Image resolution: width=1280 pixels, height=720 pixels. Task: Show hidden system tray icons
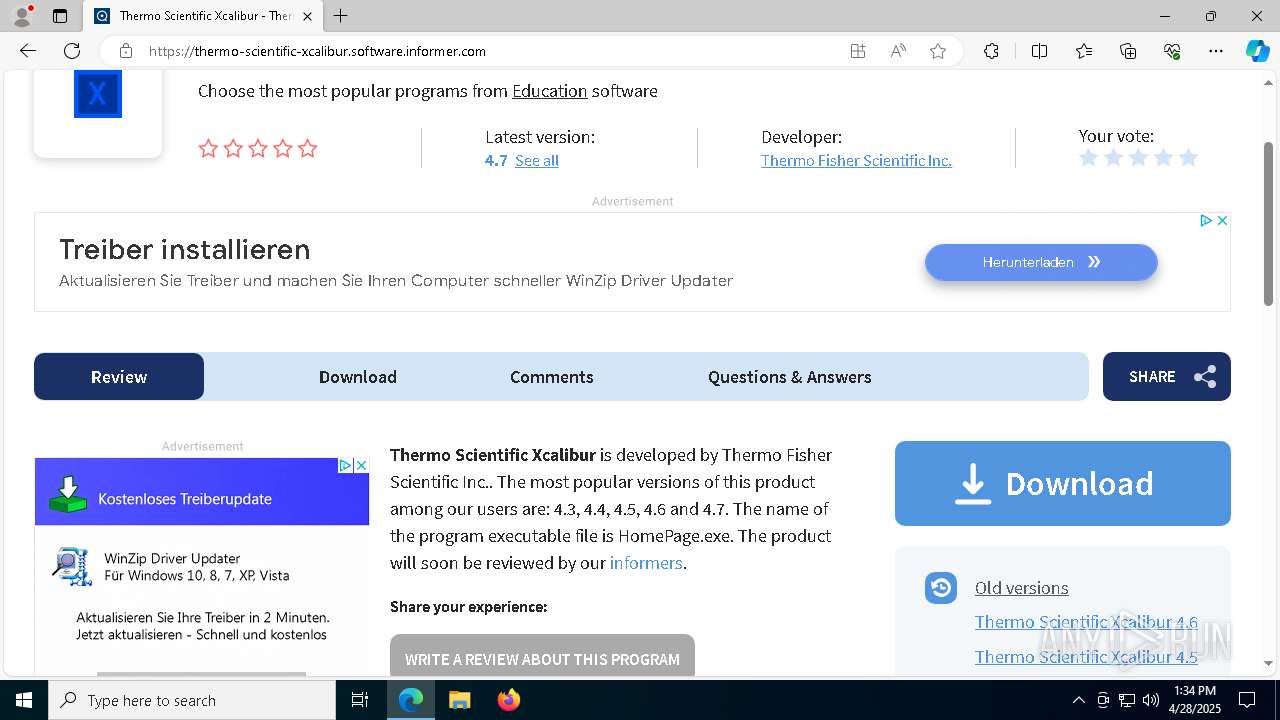pyautogui.click(x=1078, y=700)
